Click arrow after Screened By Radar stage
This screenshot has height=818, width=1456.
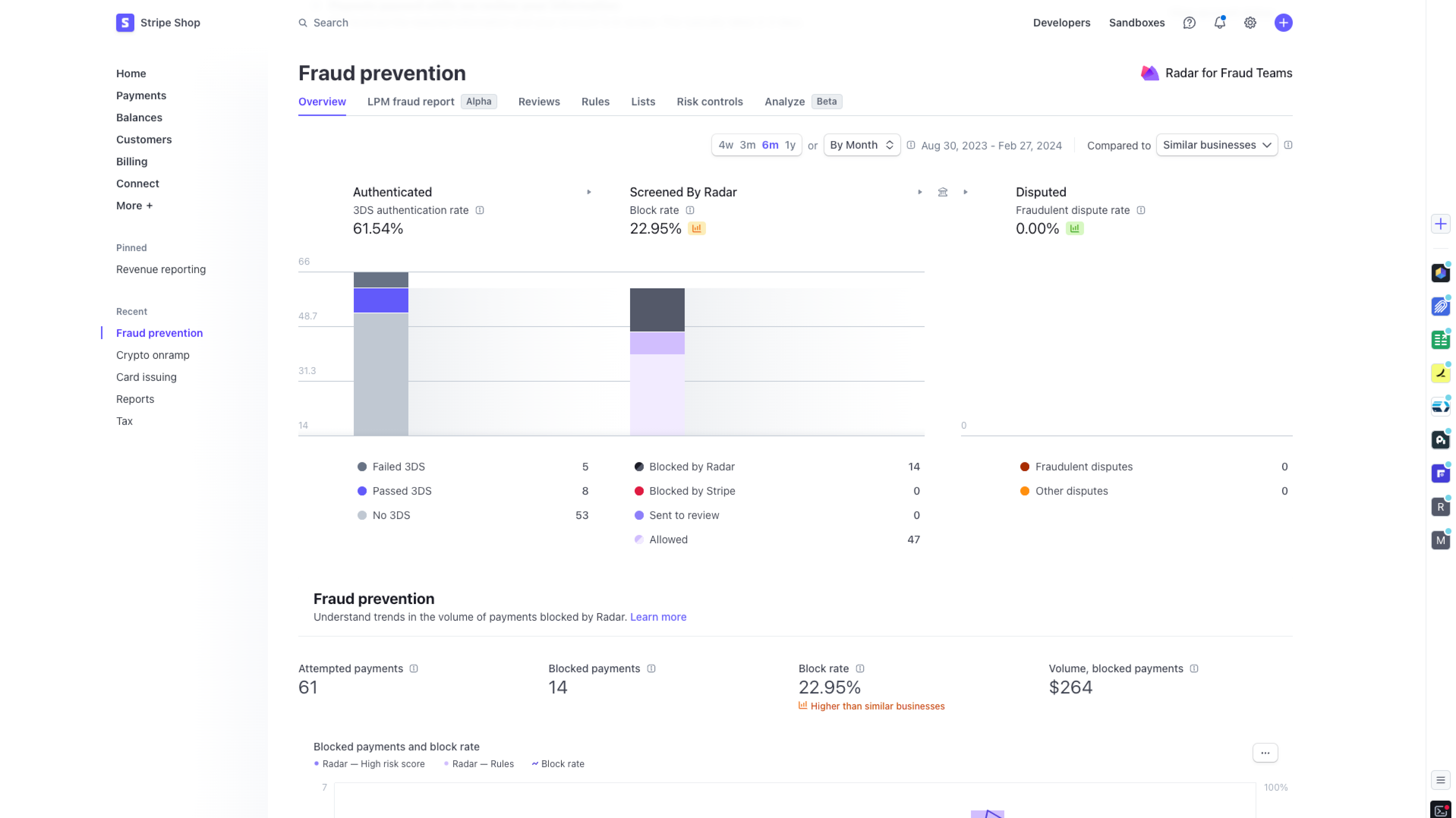point(920,192)
